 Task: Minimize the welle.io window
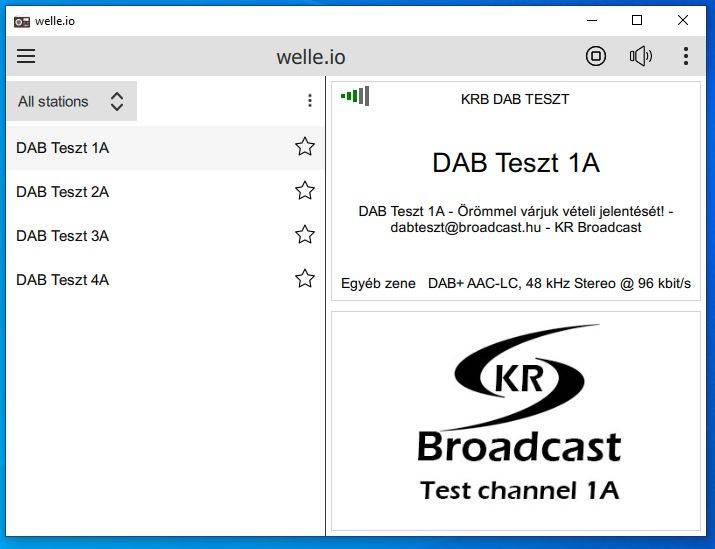(x=592, y=21)
